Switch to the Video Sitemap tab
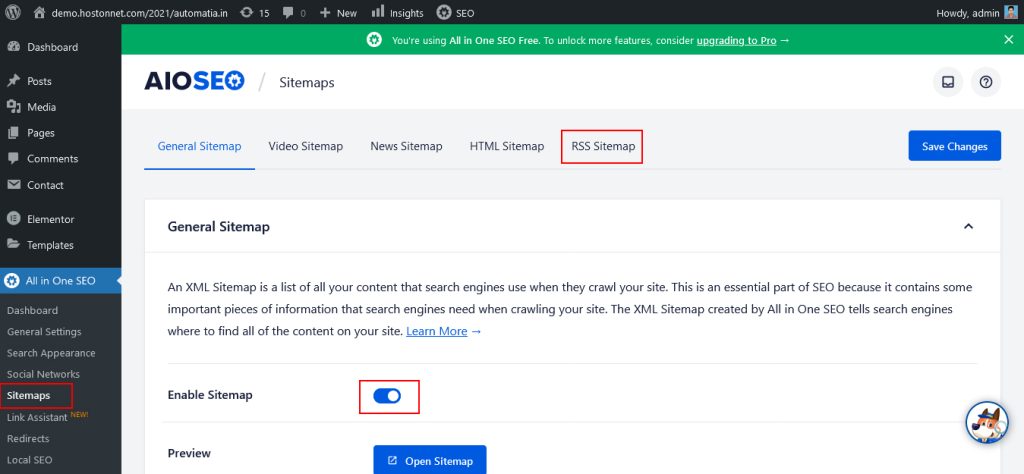 pos(306,146)
